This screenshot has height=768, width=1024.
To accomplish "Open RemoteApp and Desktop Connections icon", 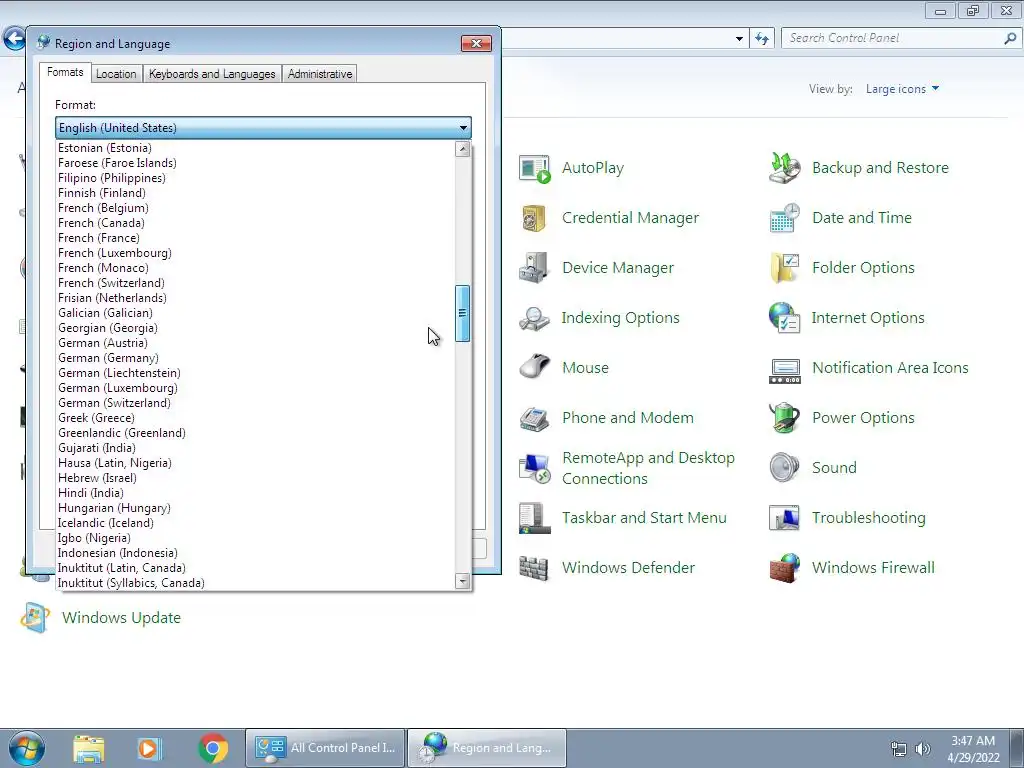I will tap(534, 468).
